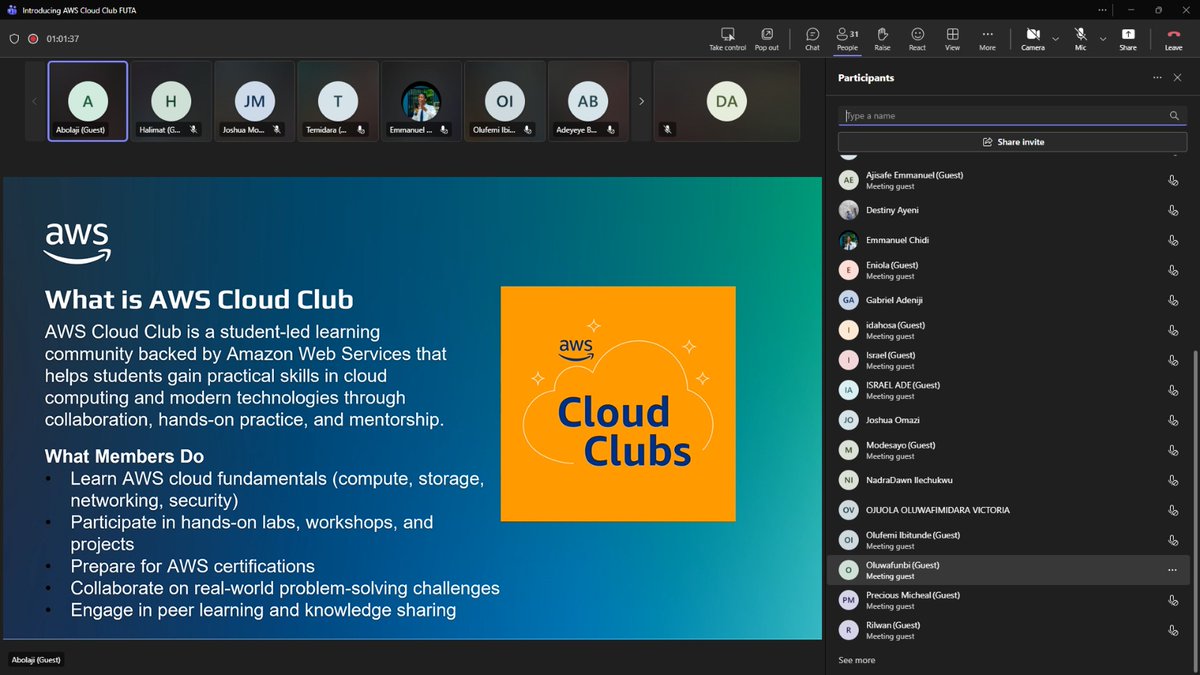Open the More actions menu

(987, 39)
